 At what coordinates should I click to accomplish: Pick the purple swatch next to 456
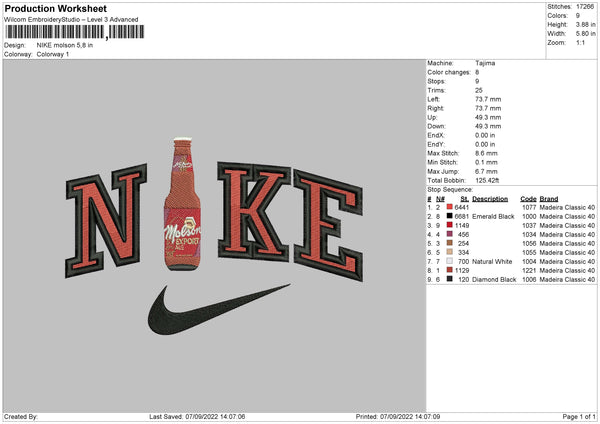pyautogui.click(x=450, y=234)
